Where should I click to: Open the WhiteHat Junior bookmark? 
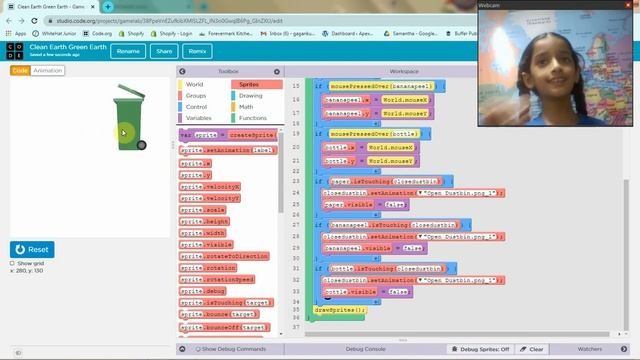55,33
